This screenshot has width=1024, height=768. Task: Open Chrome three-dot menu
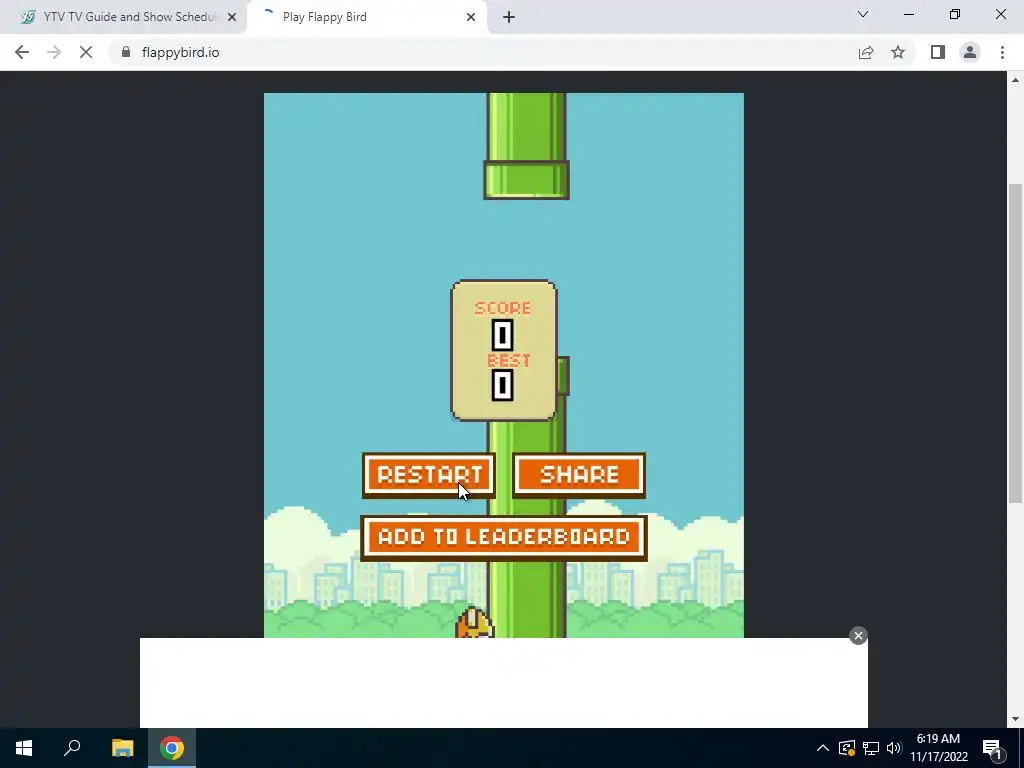tap(1002, 52)
